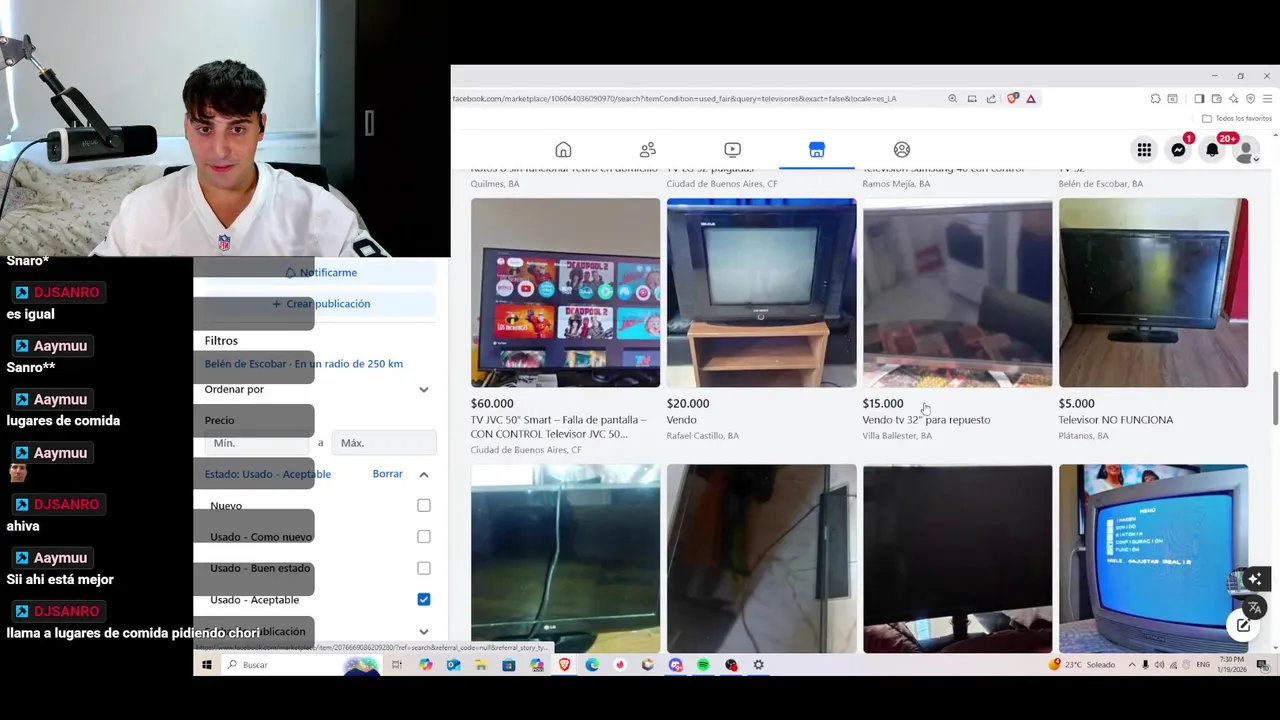
Task: Open Brave Rewards triangle icon
Action: pos(1031,99)
